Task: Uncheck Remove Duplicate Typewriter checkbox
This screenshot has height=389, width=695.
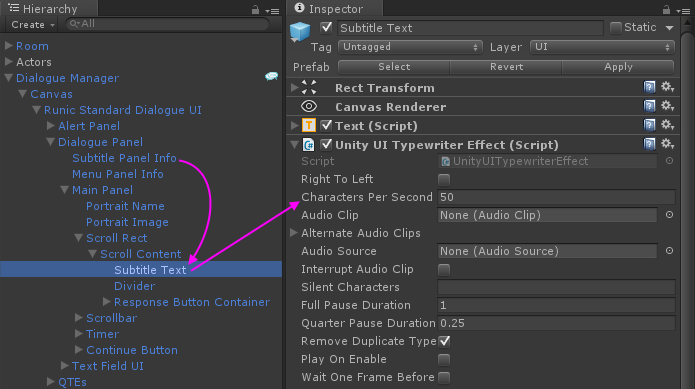Action: (x=444, y=341)
